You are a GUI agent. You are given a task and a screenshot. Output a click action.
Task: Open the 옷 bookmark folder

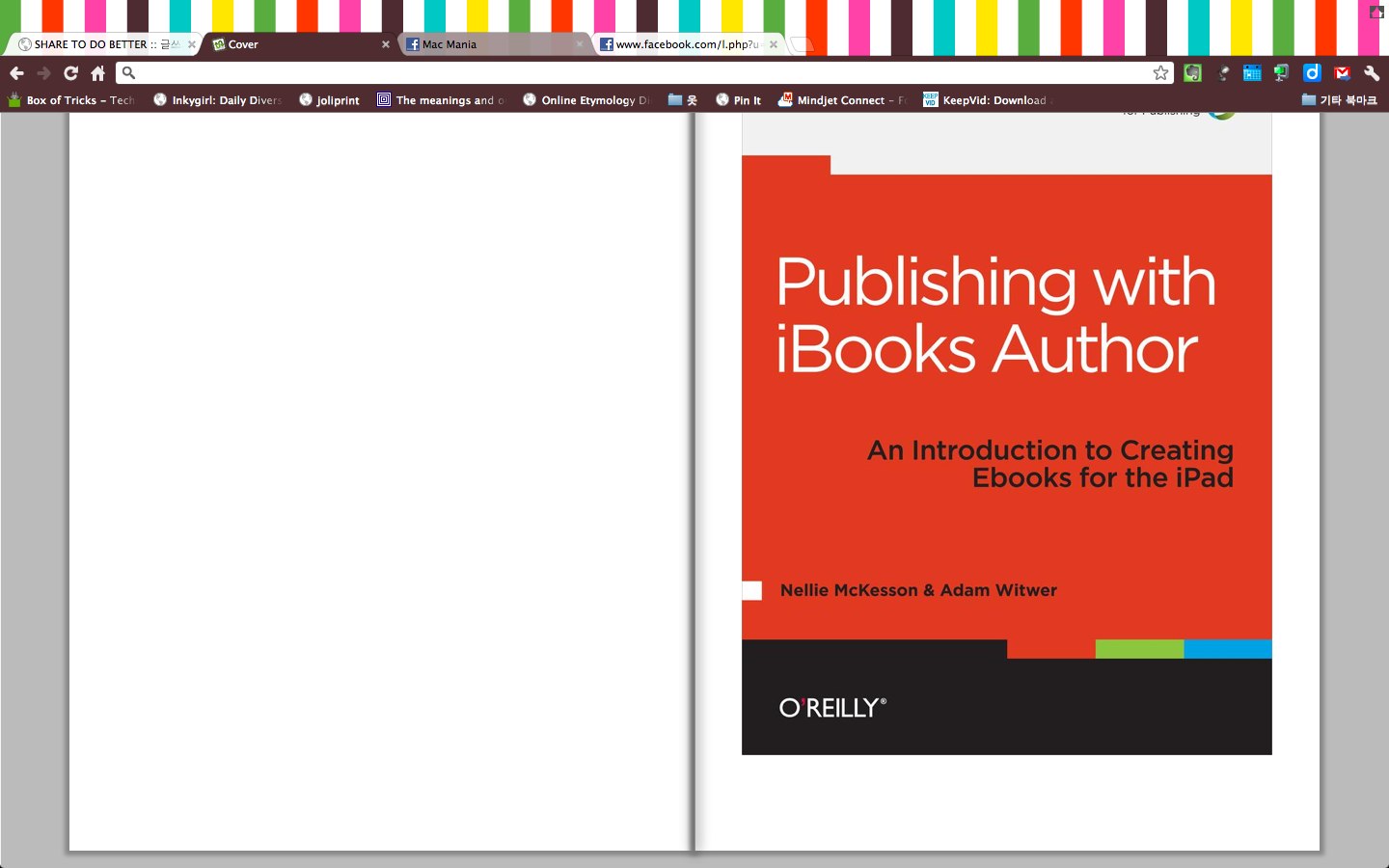click(683, 100)
